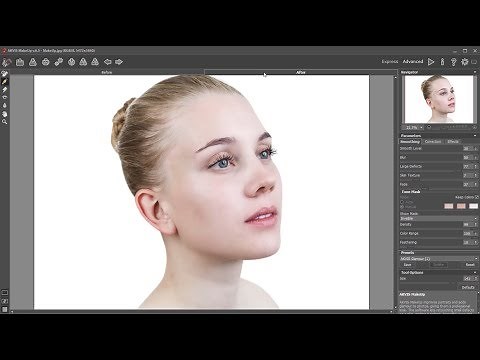
Task: Click the Fade value field
Action: [468, 184]
